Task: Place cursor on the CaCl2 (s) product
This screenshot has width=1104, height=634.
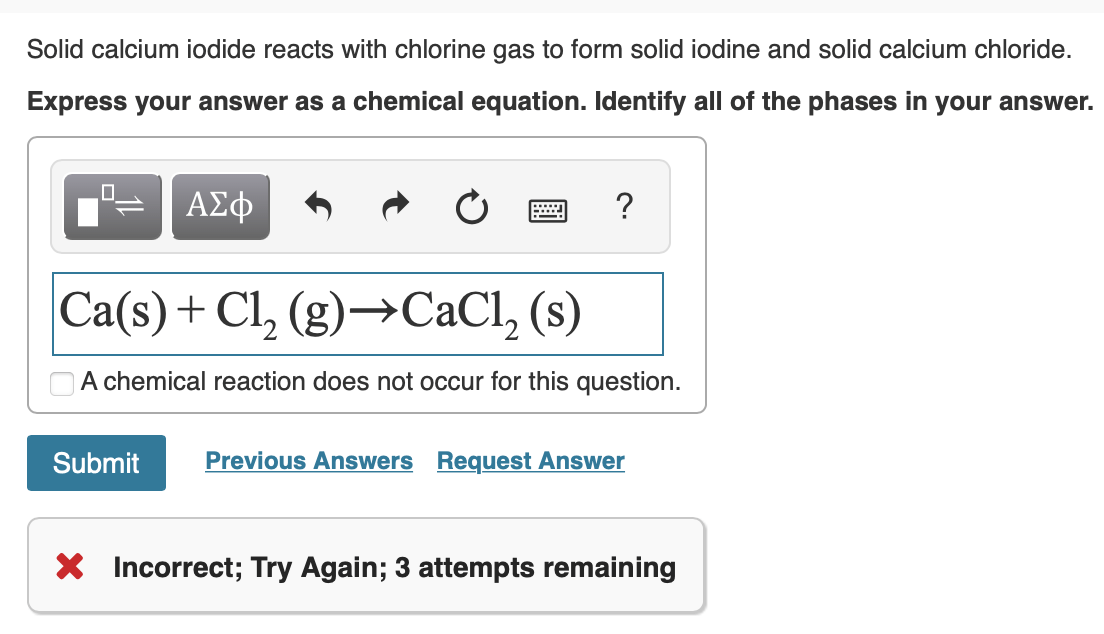Action: [491, 313]
